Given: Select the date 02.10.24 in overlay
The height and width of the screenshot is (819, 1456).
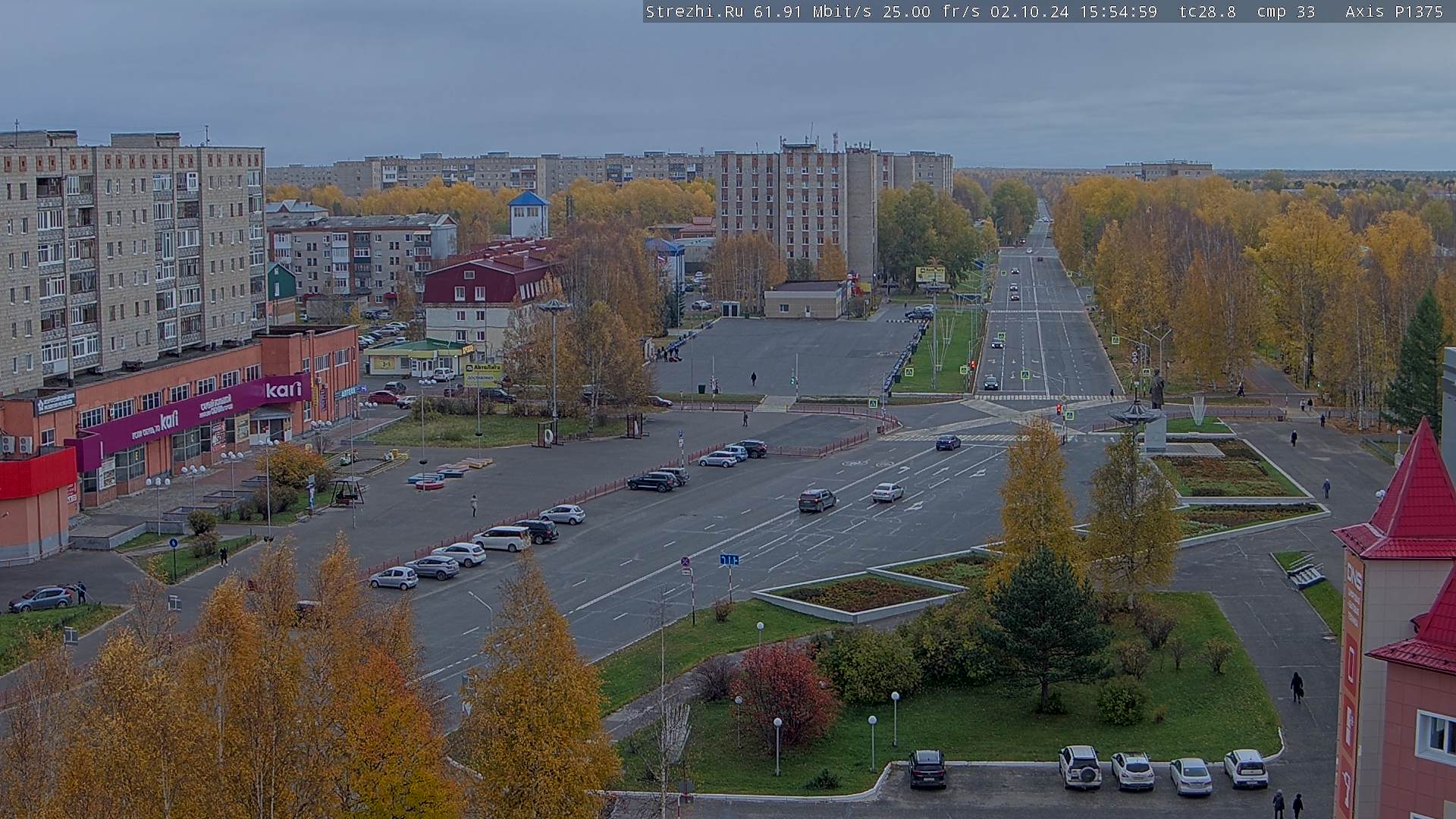Looking at the screenshot, I should [1028, 11].
